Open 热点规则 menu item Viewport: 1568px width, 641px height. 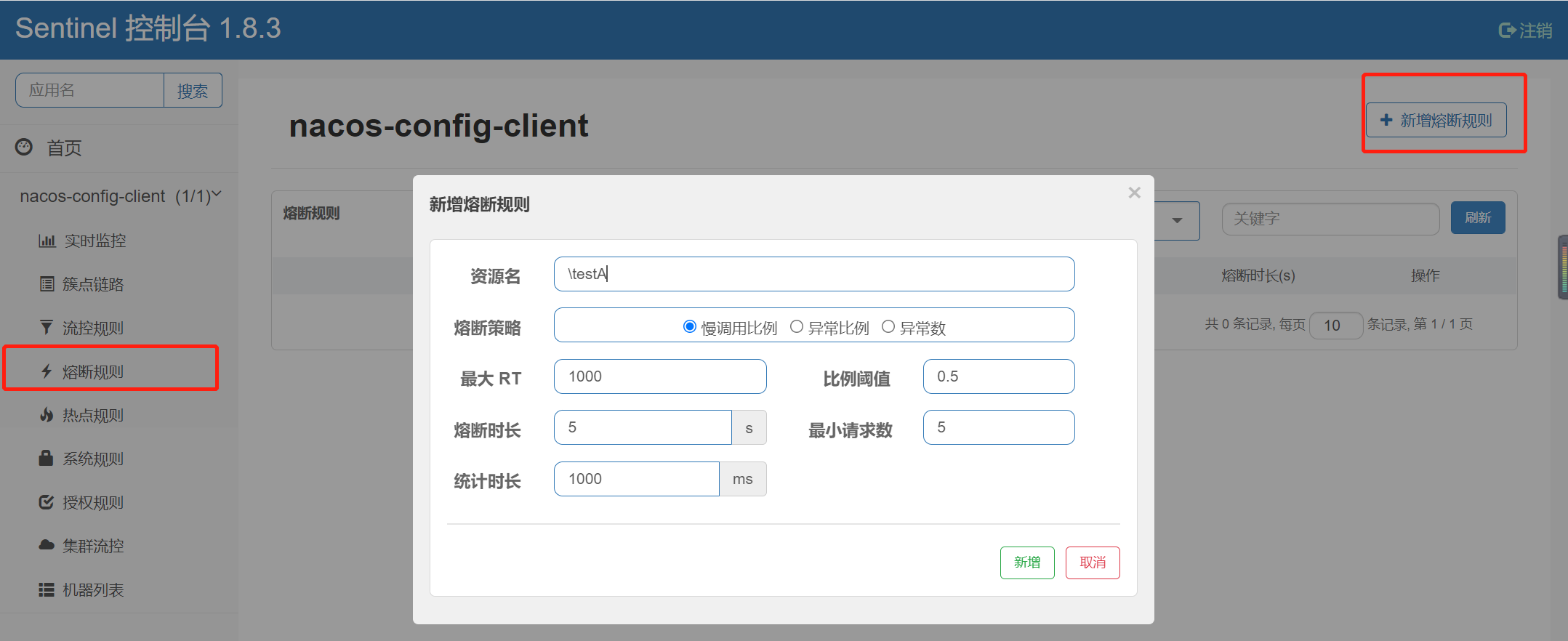point(93,415)
